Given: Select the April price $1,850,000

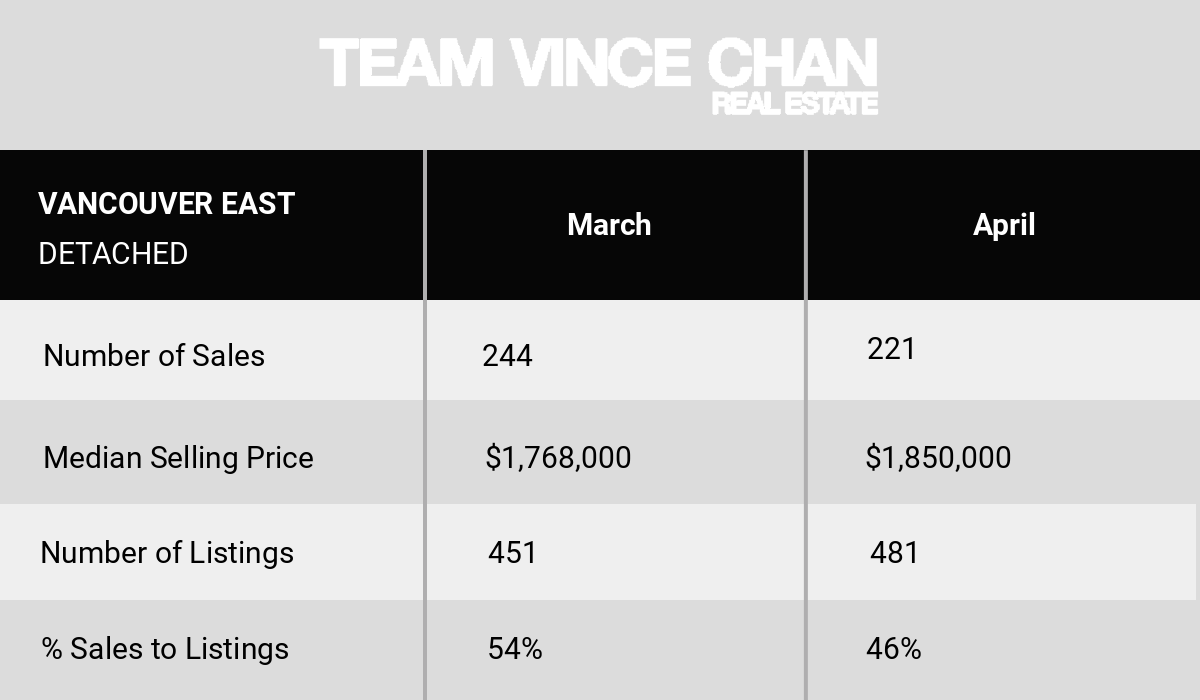Looking at the screenshot, I should pyautogui.click(x=938, y=457).
